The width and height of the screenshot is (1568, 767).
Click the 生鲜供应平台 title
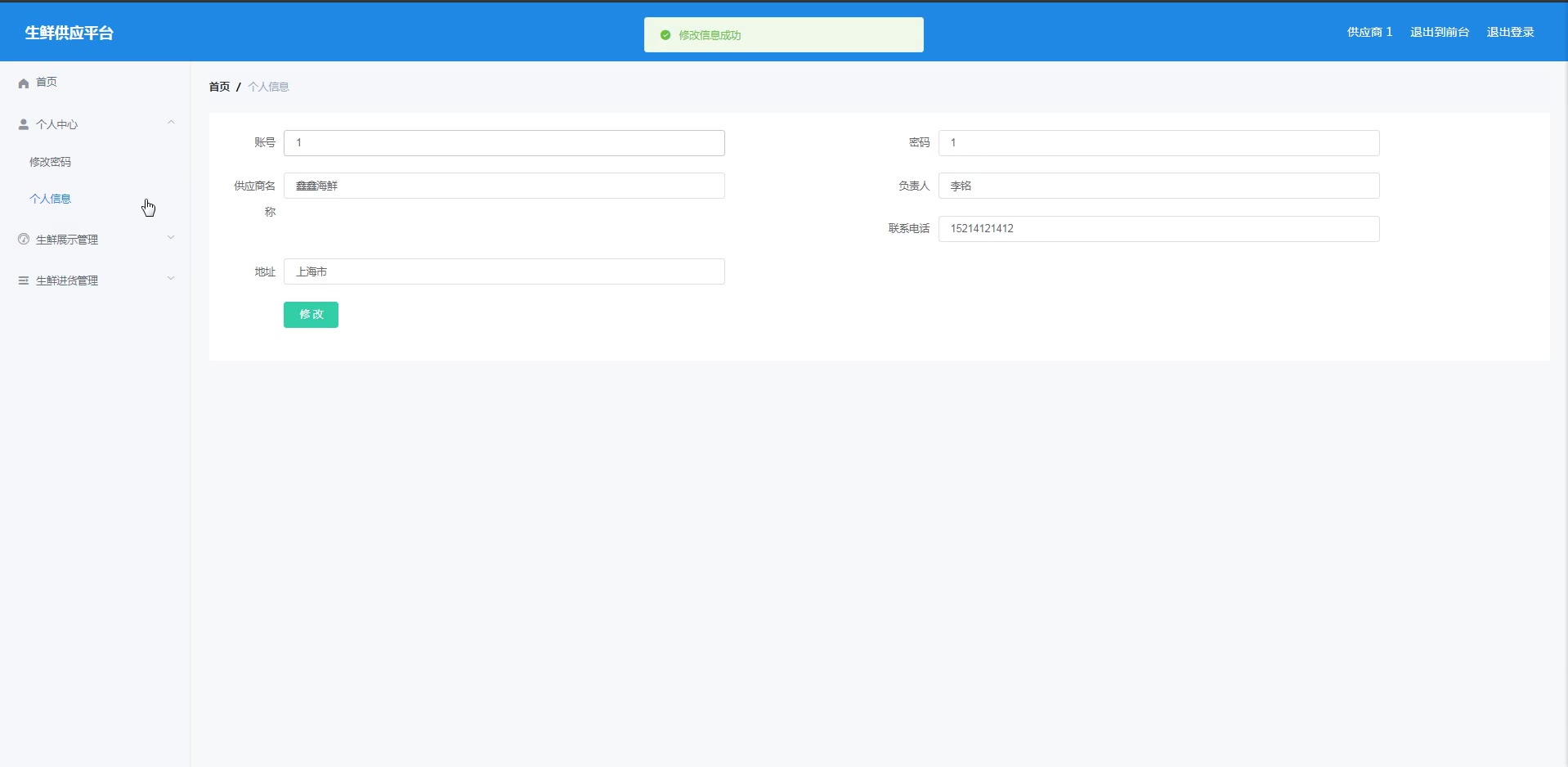pos(69,33)
